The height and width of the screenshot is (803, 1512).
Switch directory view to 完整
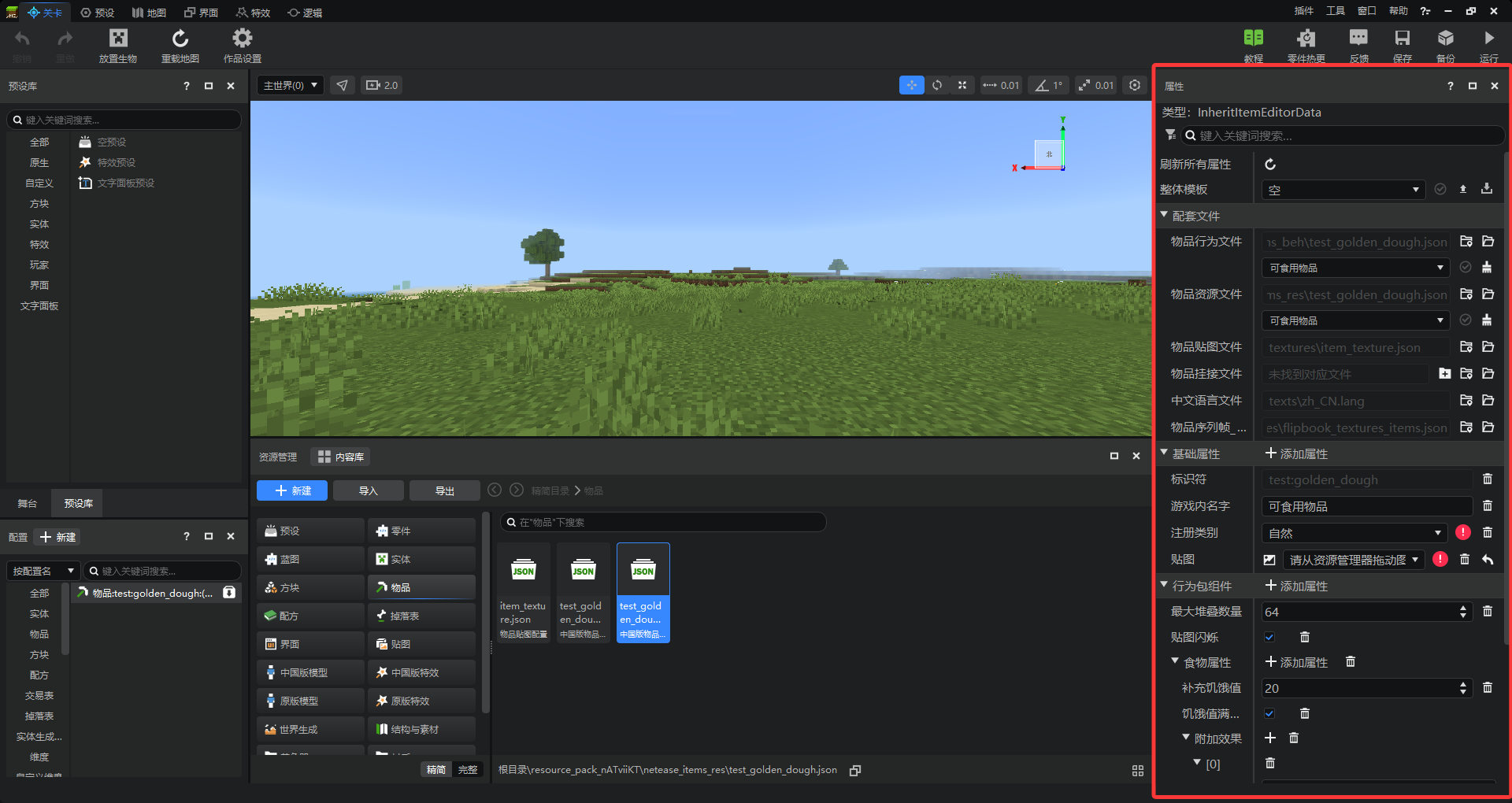[468, 770]
